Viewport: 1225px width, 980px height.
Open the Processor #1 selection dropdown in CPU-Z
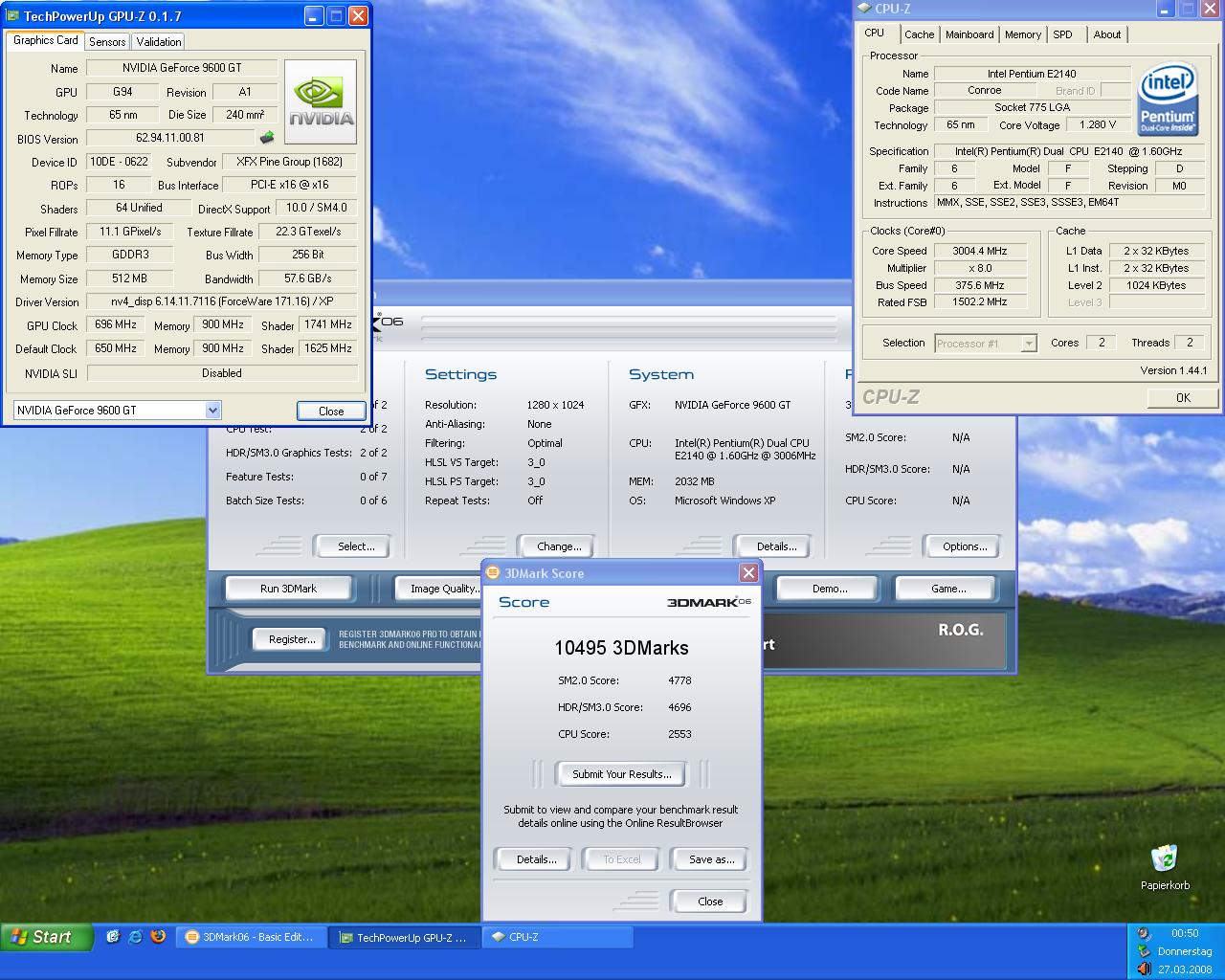click(1029, 344)
